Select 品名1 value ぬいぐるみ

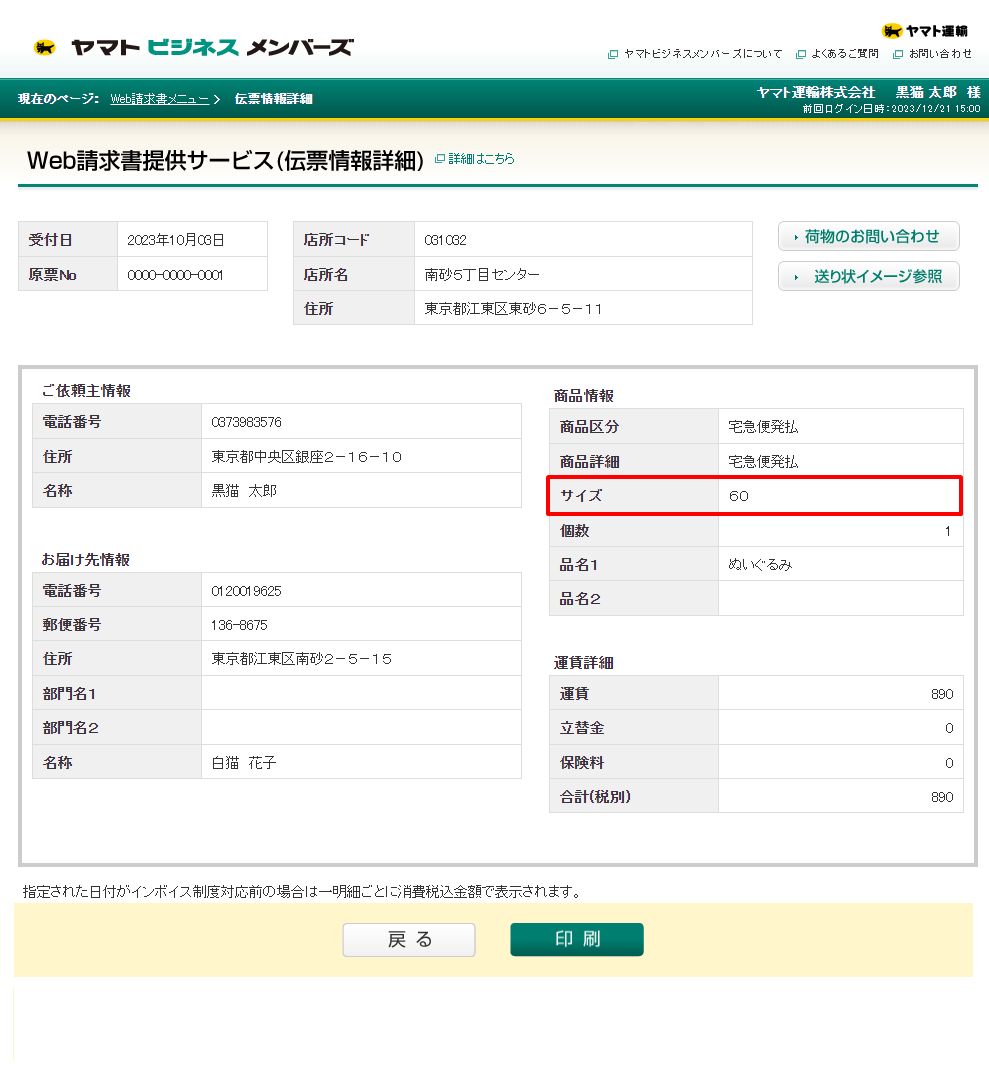[760, 565]
